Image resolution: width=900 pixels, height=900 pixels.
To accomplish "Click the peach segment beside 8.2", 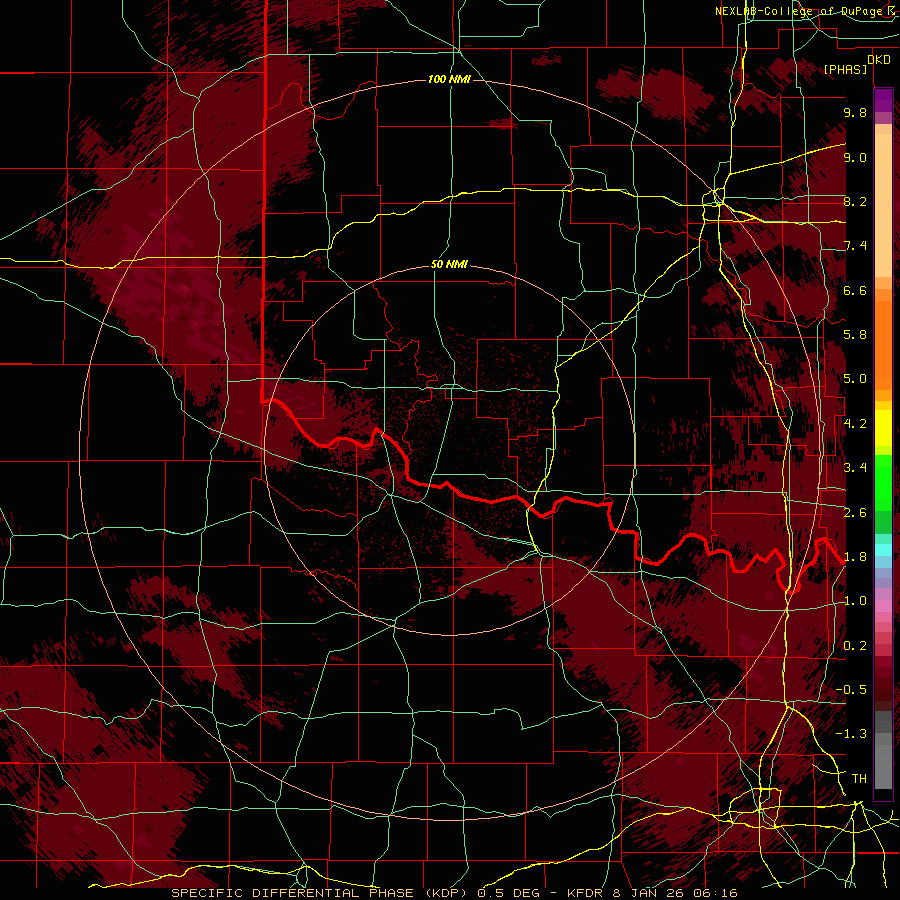I will coord(883,205).
